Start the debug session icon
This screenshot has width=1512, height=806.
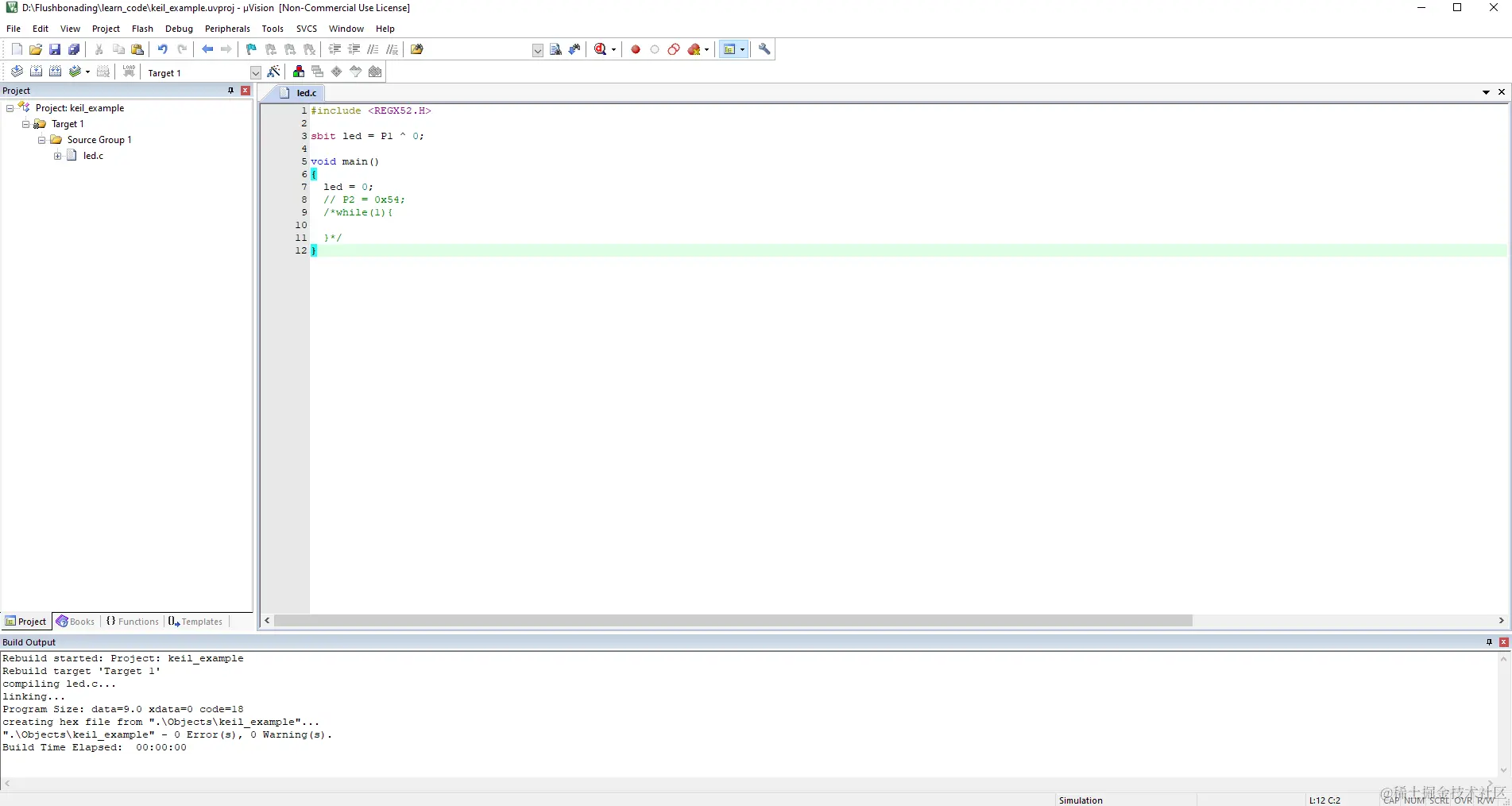point(601,49)
